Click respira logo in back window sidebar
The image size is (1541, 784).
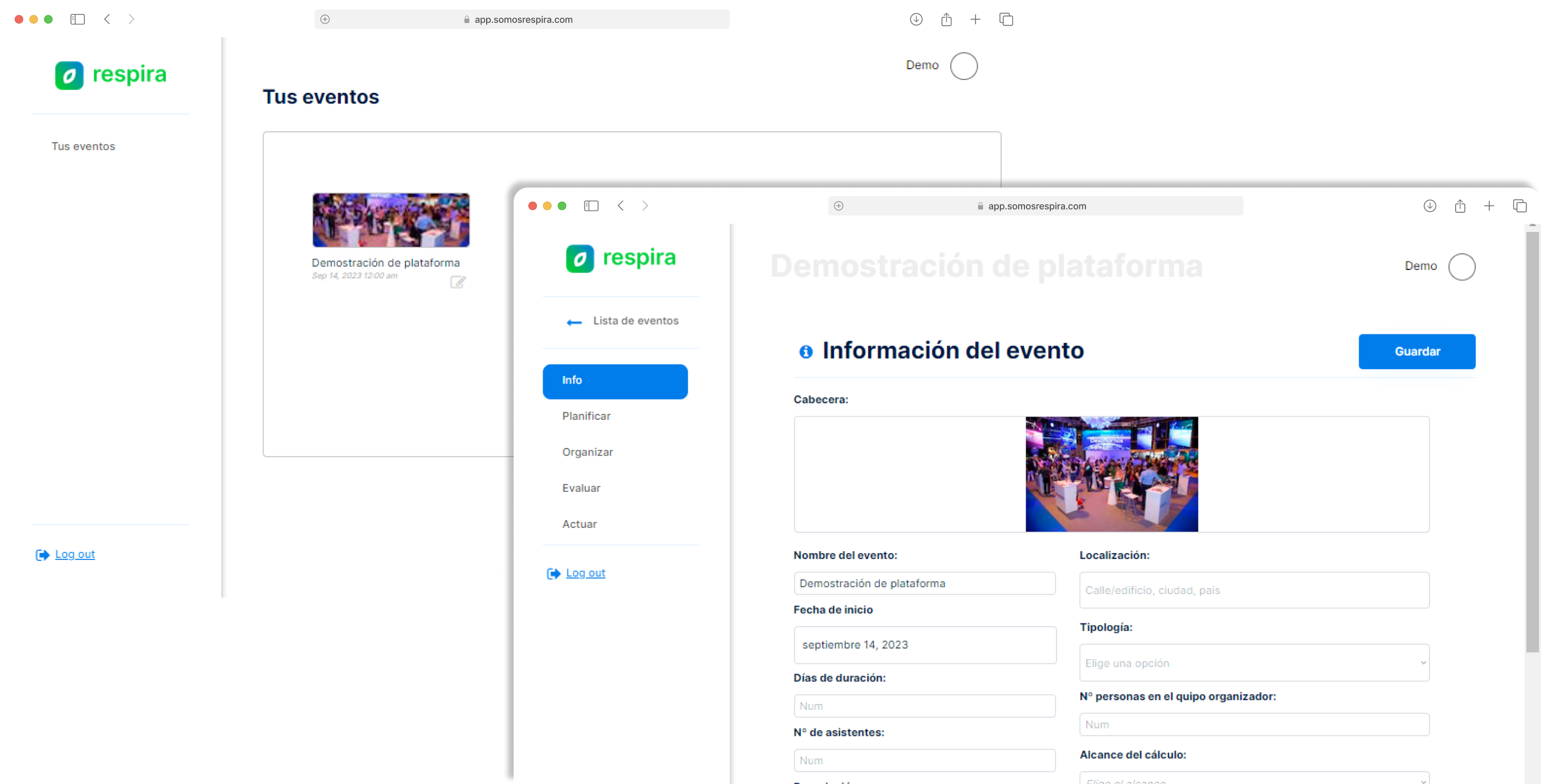click(x=110, y=75)
